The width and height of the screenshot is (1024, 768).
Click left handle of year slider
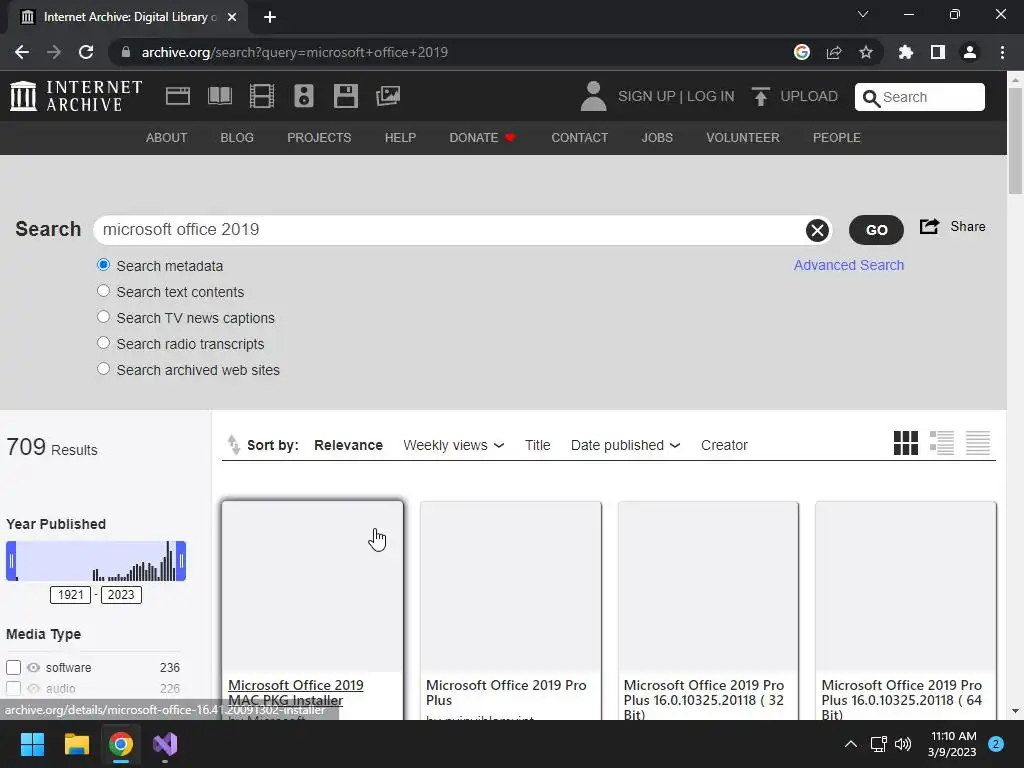coord(11,561)
